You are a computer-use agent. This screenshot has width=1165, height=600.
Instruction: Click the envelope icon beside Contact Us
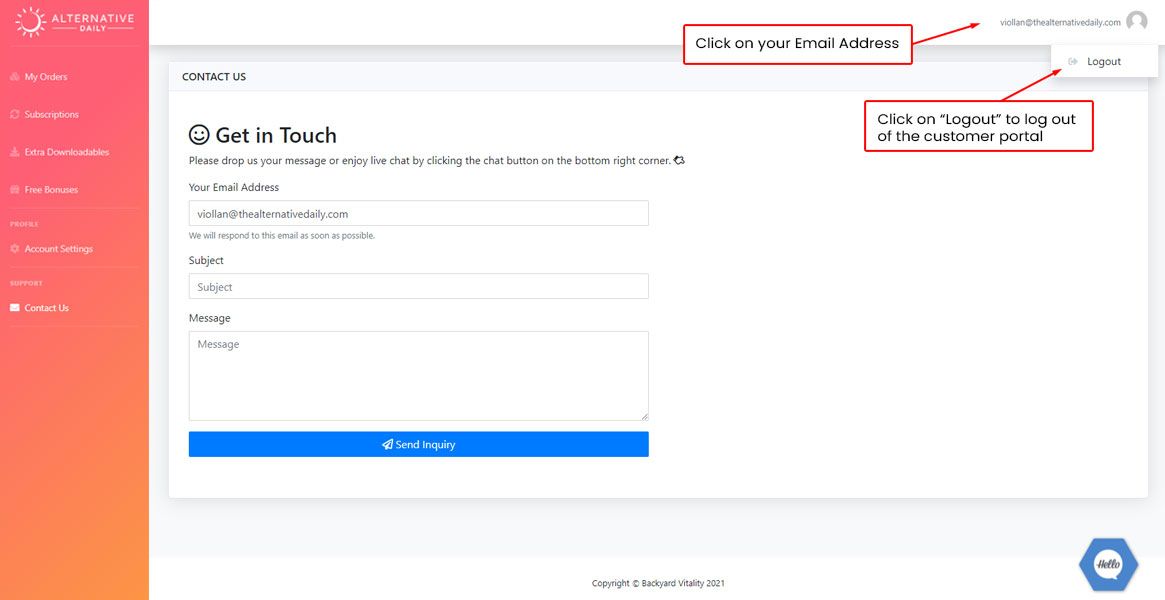tap(14, 308)
